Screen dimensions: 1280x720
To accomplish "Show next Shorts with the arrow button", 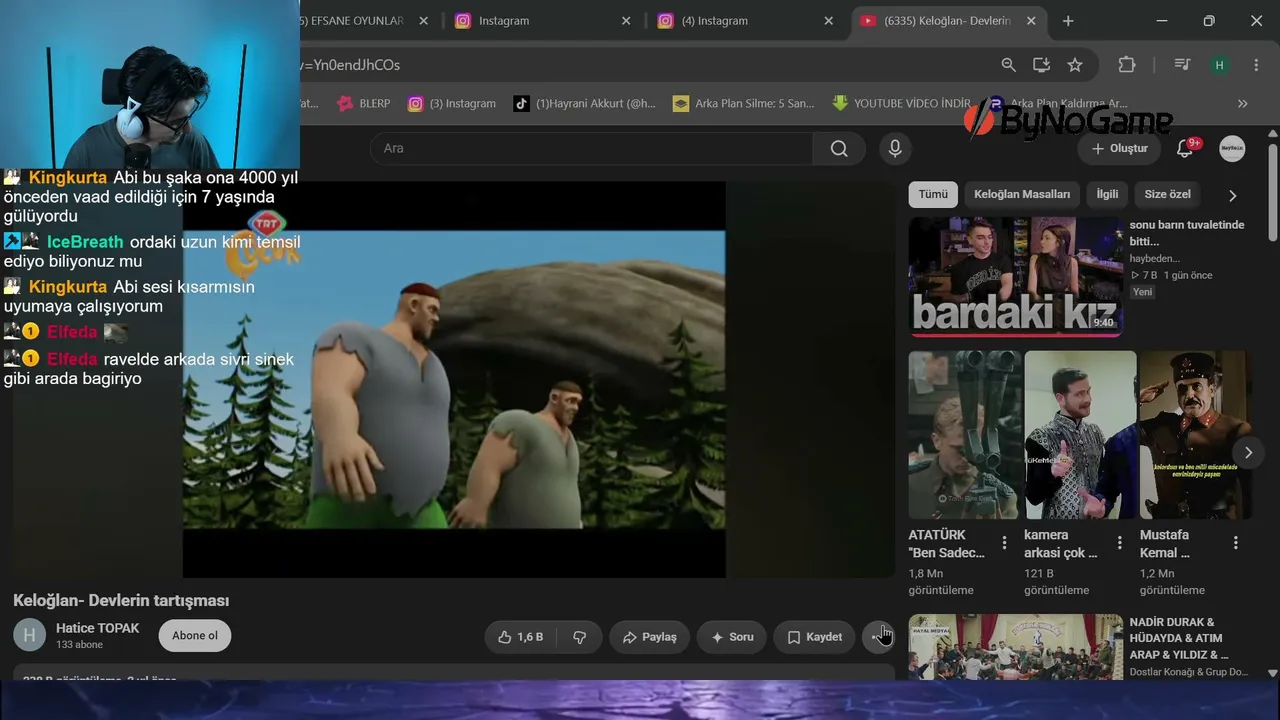I will point(1248,452).
